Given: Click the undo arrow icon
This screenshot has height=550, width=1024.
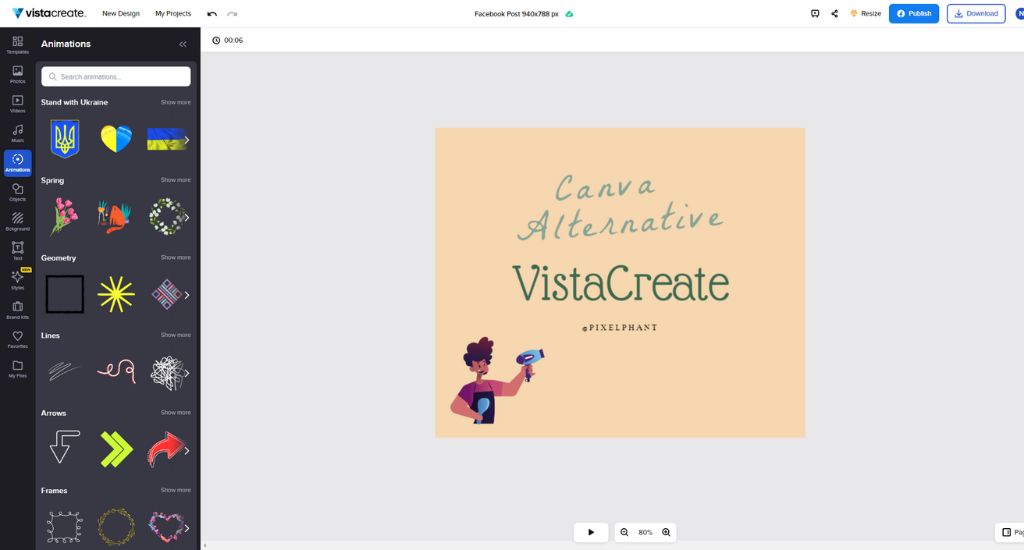Looking at the screenshot, I should pyautogui.click(x=212, y=14).
